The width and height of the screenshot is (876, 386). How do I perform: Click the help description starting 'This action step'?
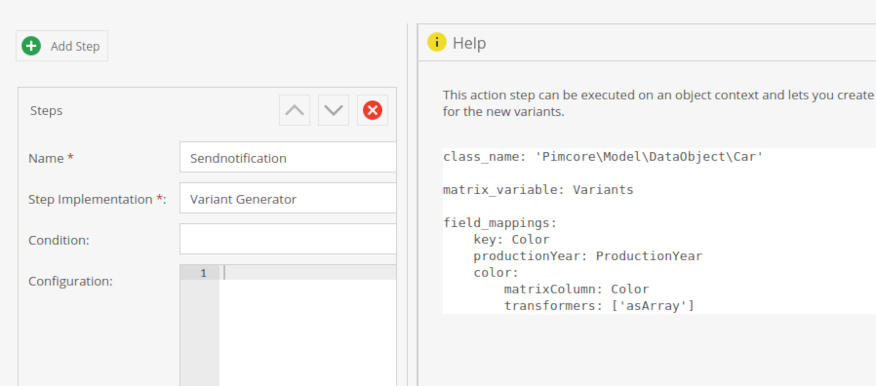[x=659, y=95]
